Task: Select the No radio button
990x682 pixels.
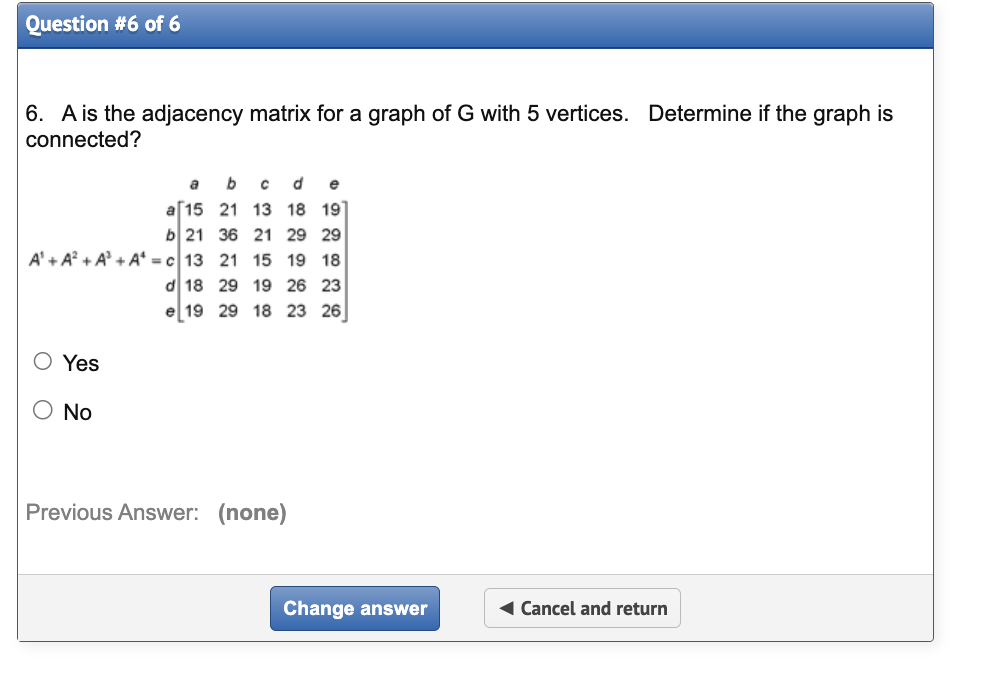Action: [x=43, y=409]
